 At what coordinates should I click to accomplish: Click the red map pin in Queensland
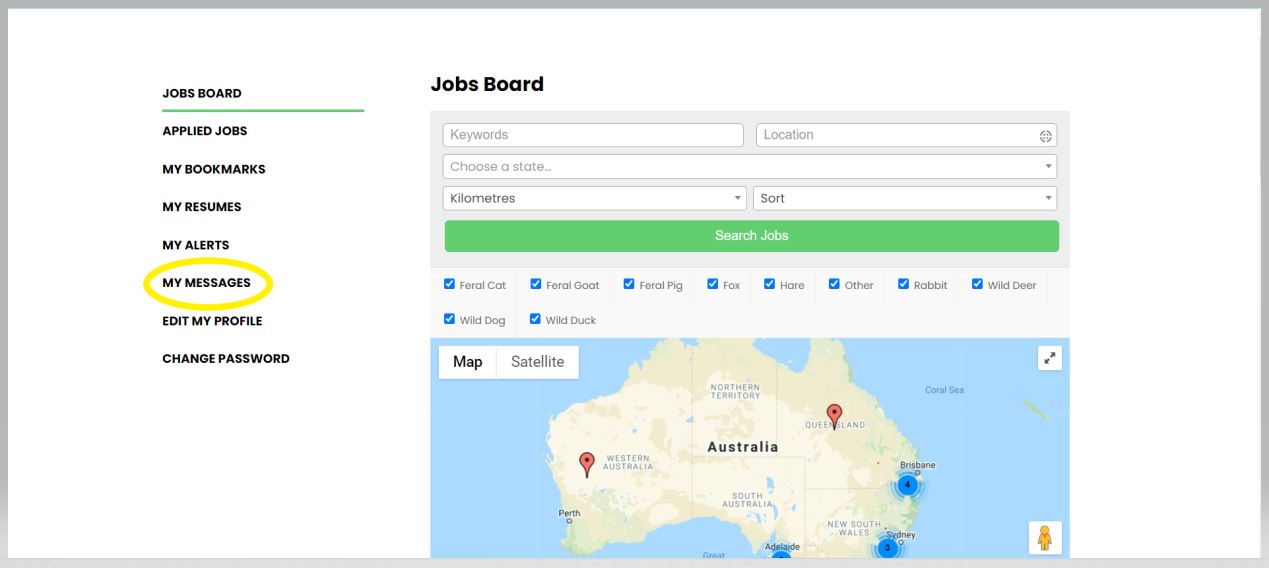(834, 414)
